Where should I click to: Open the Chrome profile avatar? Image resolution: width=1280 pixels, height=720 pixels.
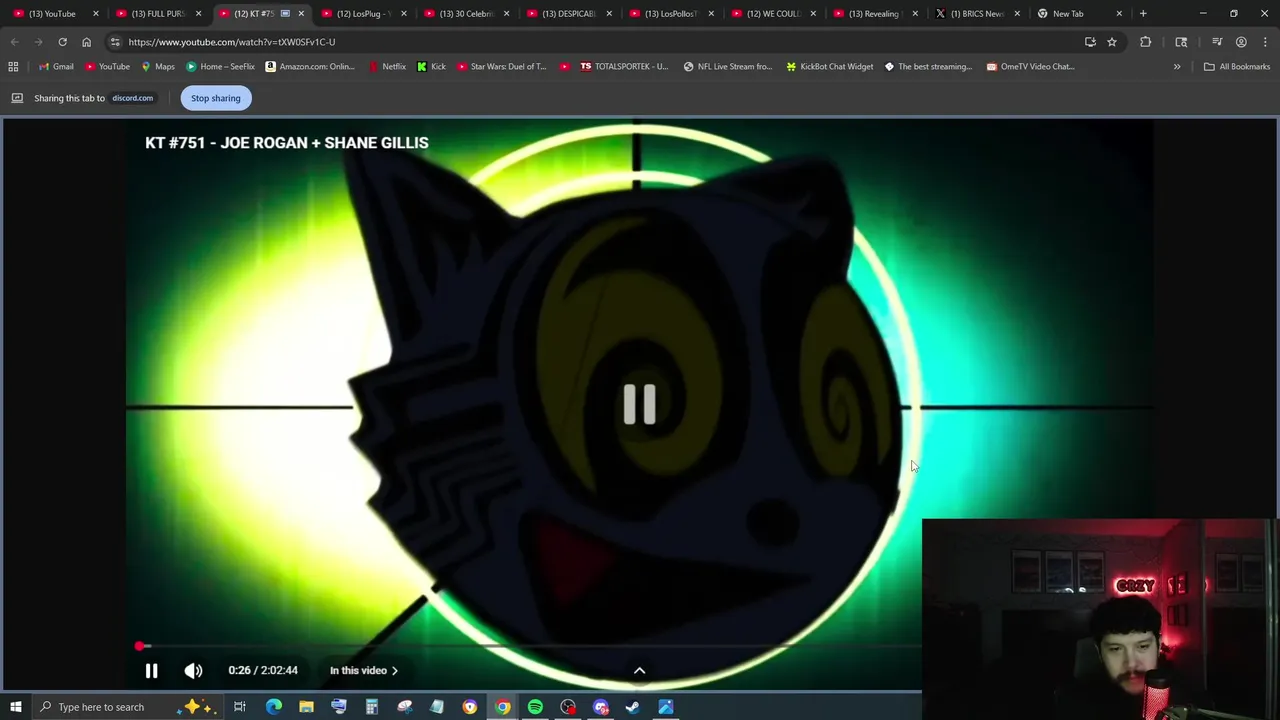click(x=1241, y=42)
